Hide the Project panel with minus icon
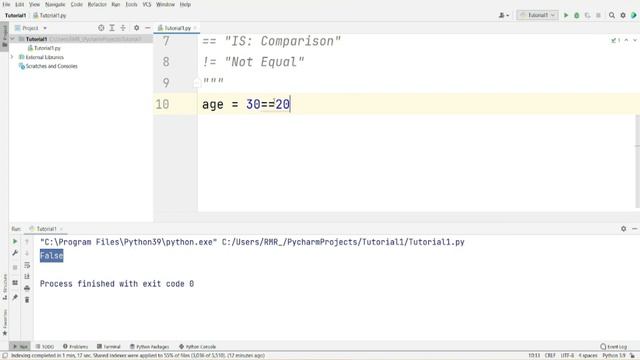 click(x=147, y=28)
